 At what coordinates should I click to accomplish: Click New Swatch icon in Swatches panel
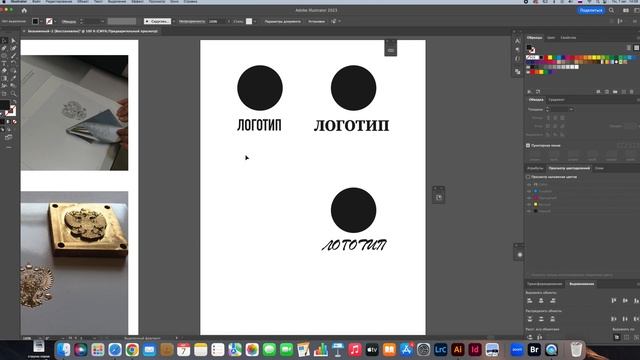tap(624, 92)
